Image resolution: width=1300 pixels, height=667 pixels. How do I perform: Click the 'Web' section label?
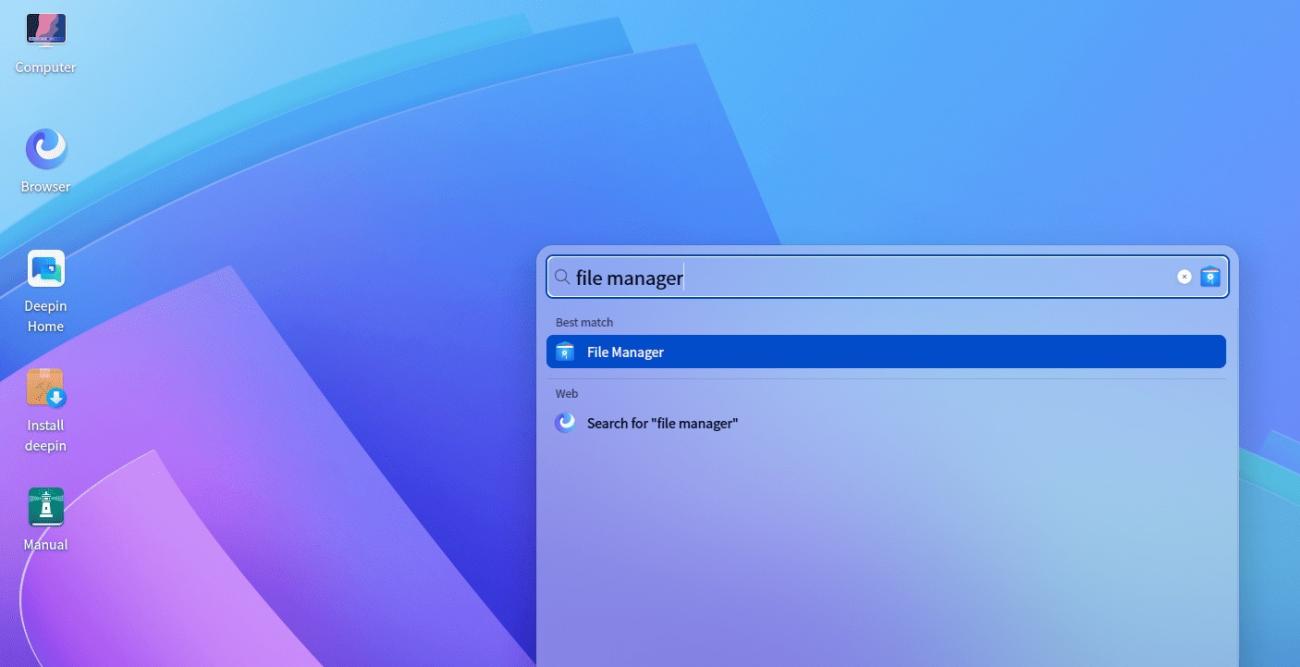click(x=567, y=394)
